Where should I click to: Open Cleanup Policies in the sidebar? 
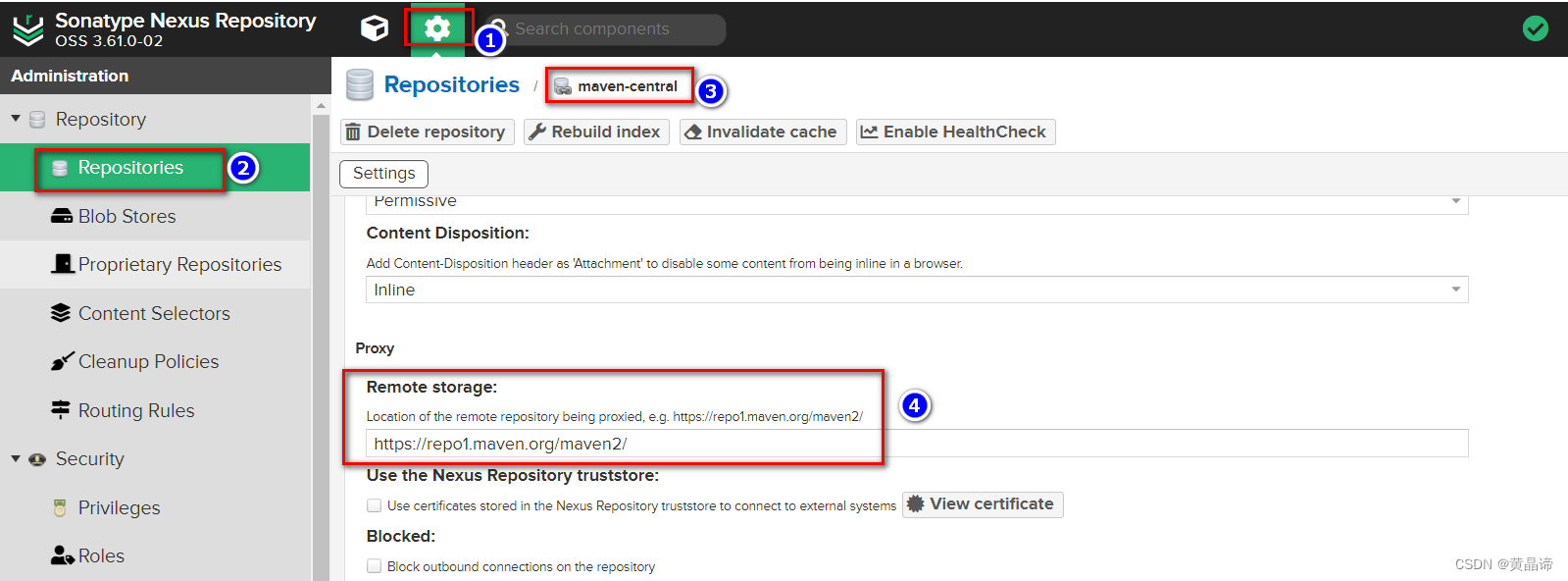click(155, 361)
